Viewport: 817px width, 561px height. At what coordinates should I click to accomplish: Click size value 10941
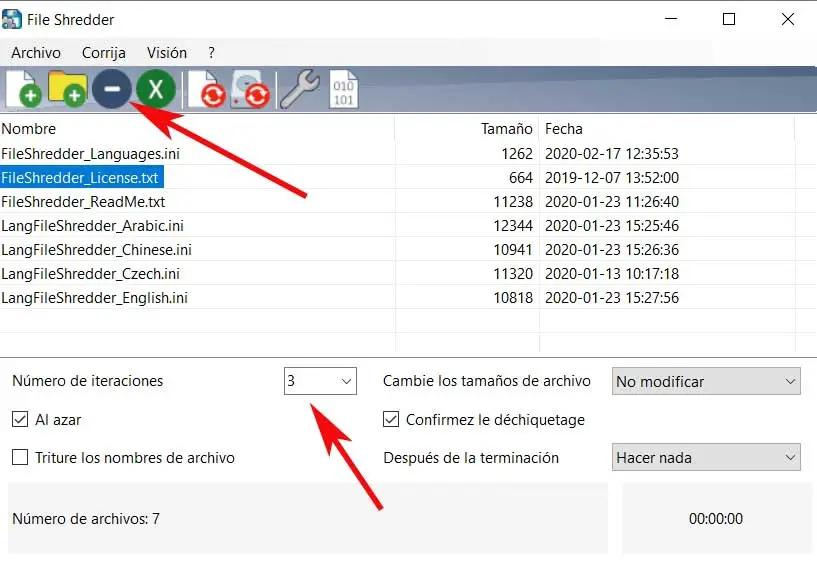[x=513, y=250]
